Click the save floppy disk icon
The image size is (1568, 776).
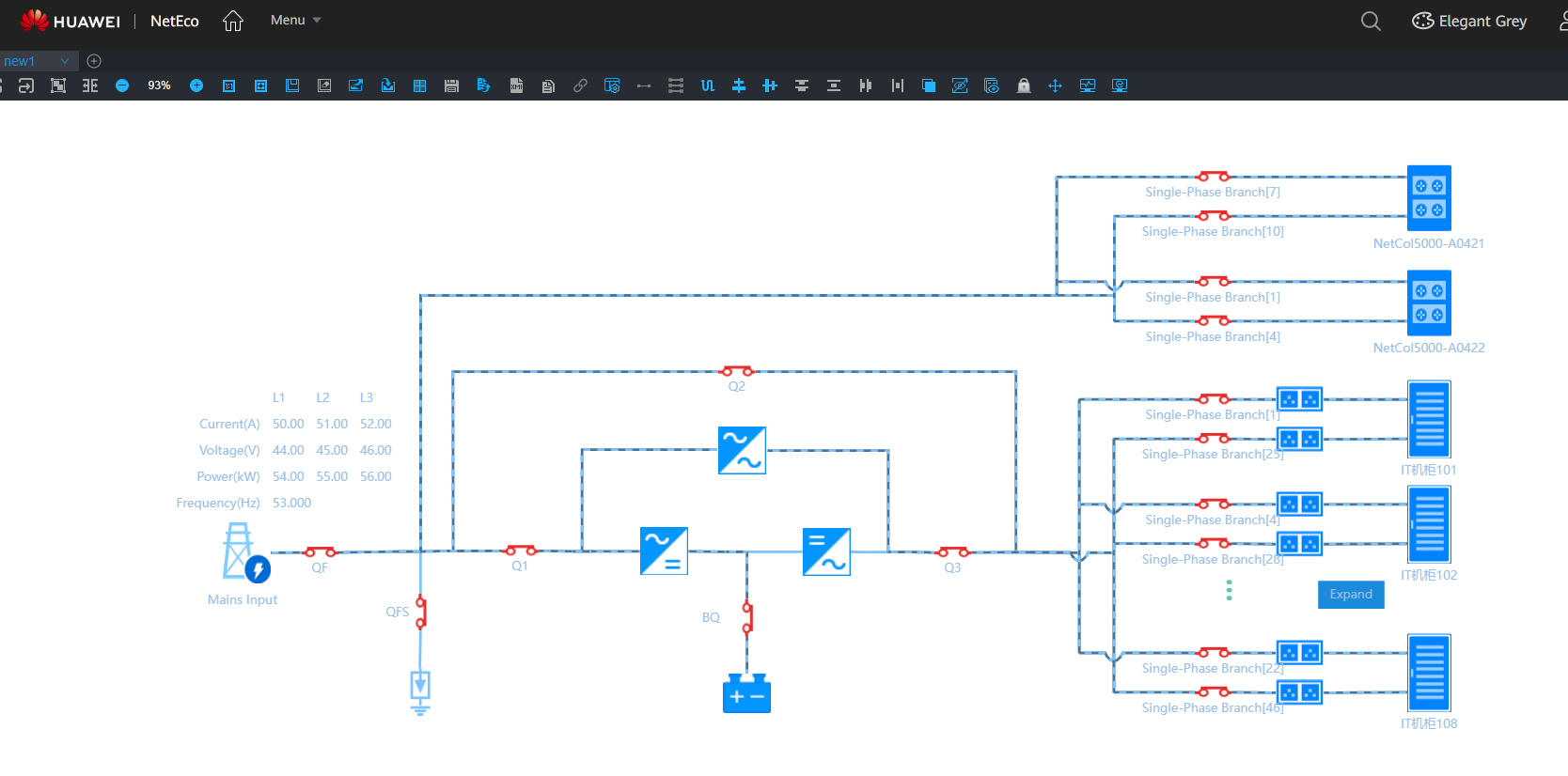click(x=451, y=85)
